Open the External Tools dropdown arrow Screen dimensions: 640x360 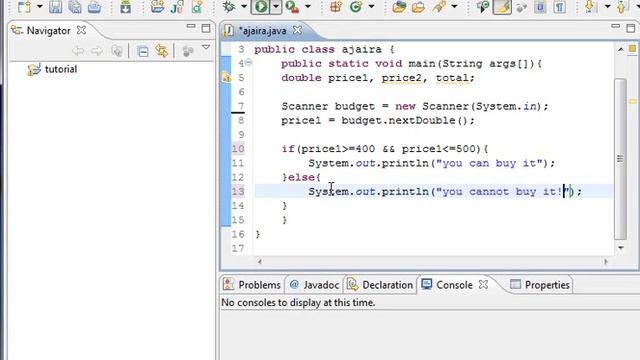[308, 7]
